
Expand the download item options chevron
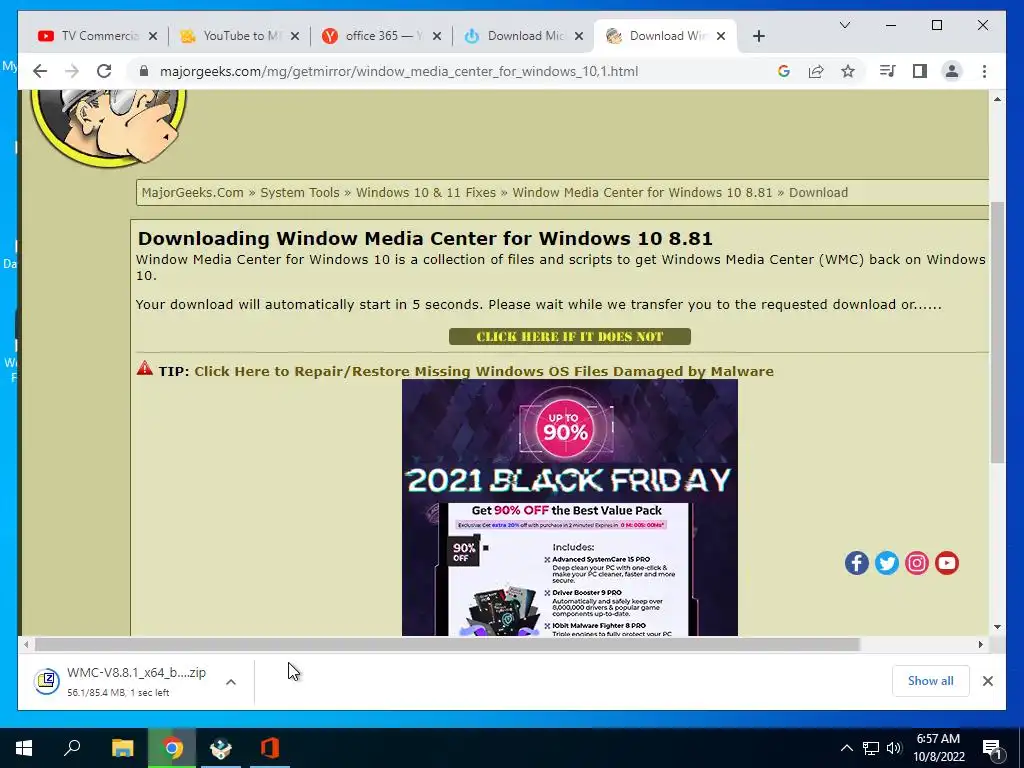pos(231,682)
